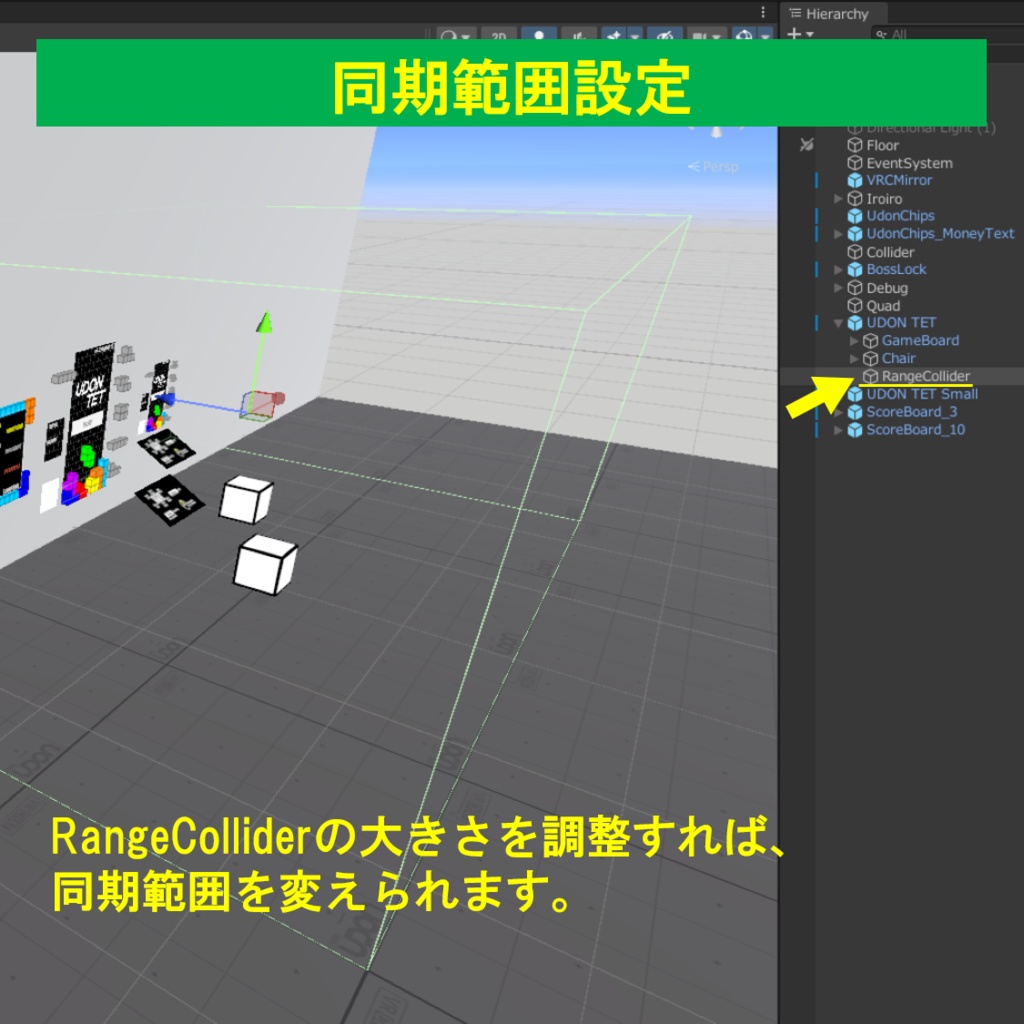Expand the GameBoard child object
1024x1024 pixels.
[x=854, y=340]
